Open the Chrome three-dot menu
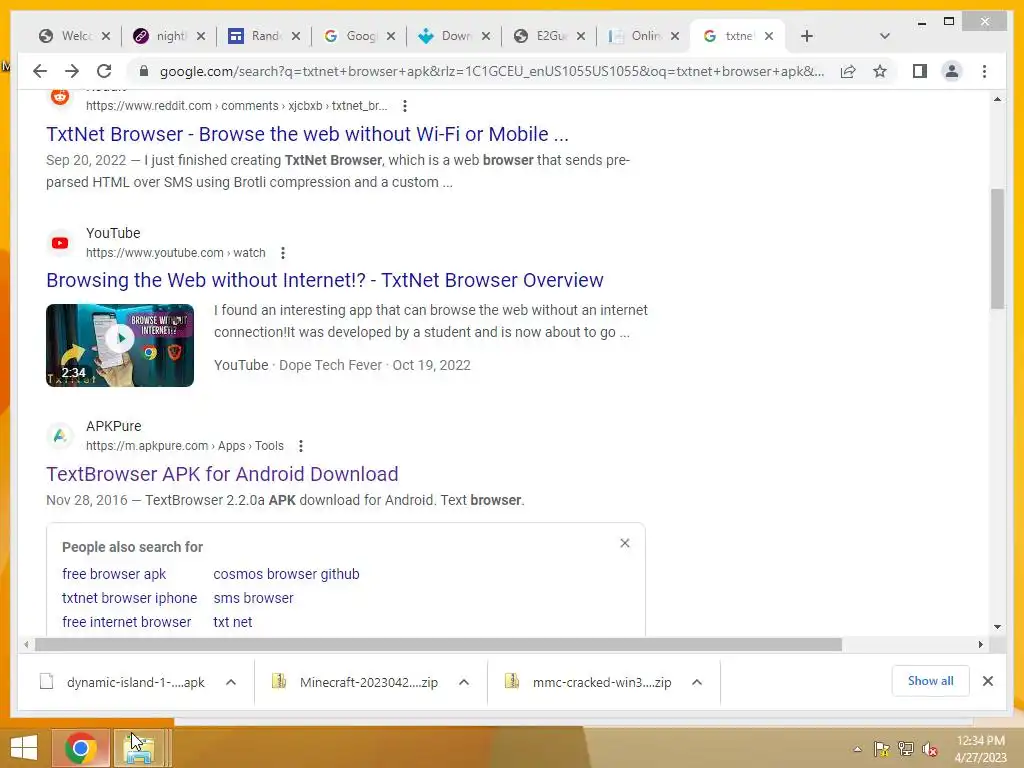The image size is (1024, 768). tap(984, 71)
